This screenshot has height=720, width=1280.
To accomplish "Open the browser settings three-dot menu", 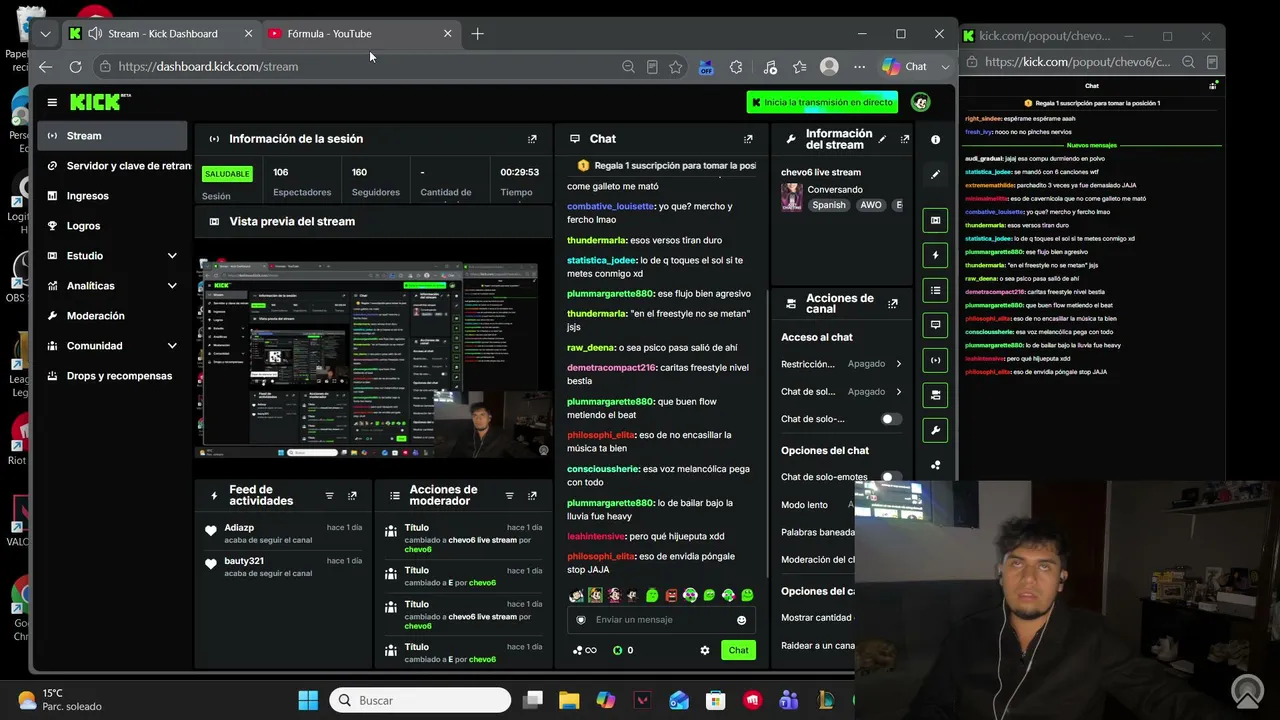I will pyautogui.click(x=859, y=67).
